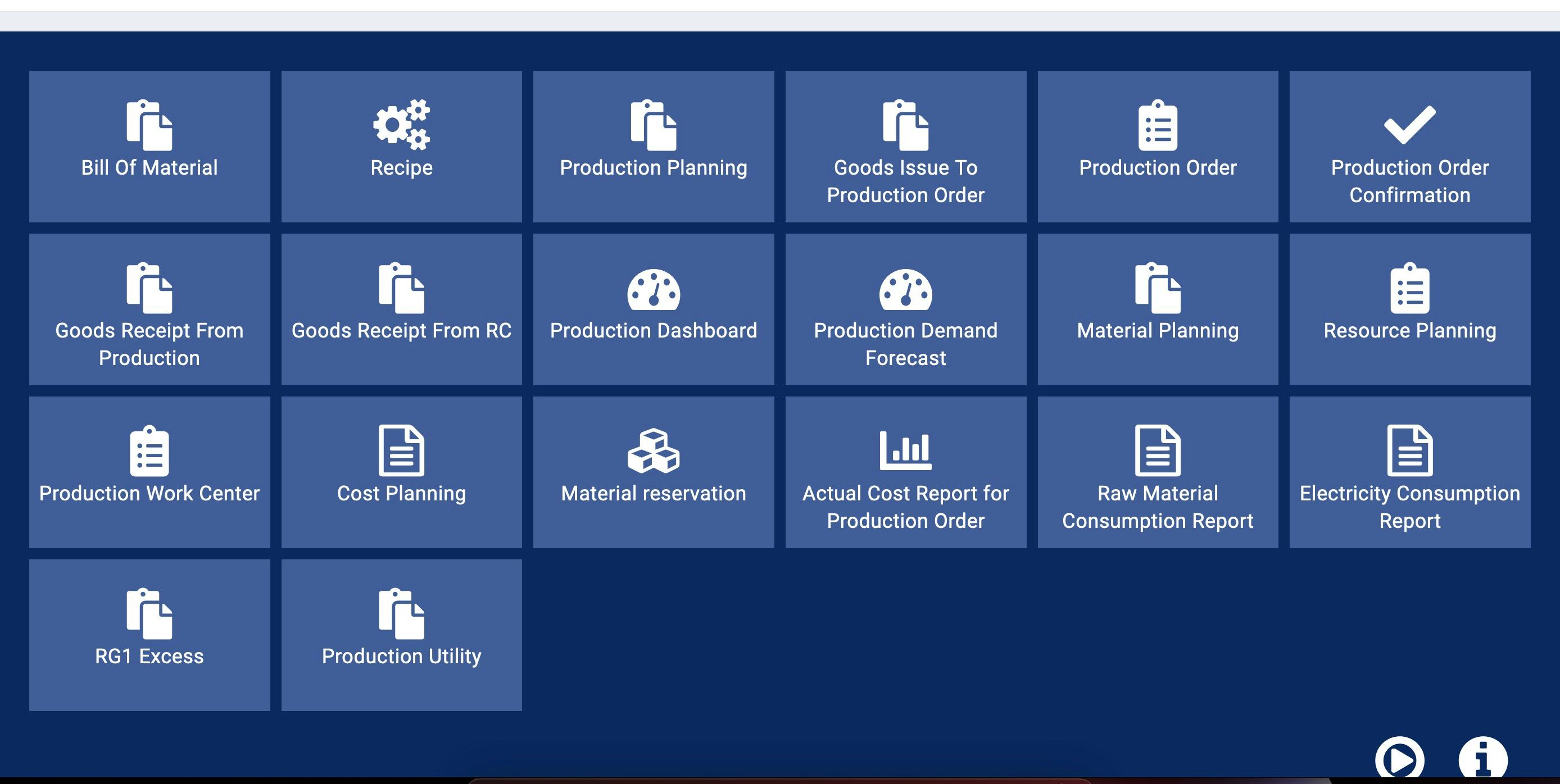Open the Bill Of Material tile

point(149,147)
